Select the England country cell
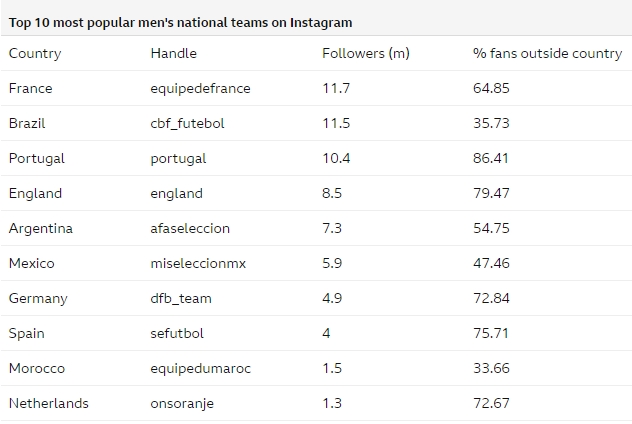Image resolution: width=632 pixels, height=424 pixels. [35, 193]
